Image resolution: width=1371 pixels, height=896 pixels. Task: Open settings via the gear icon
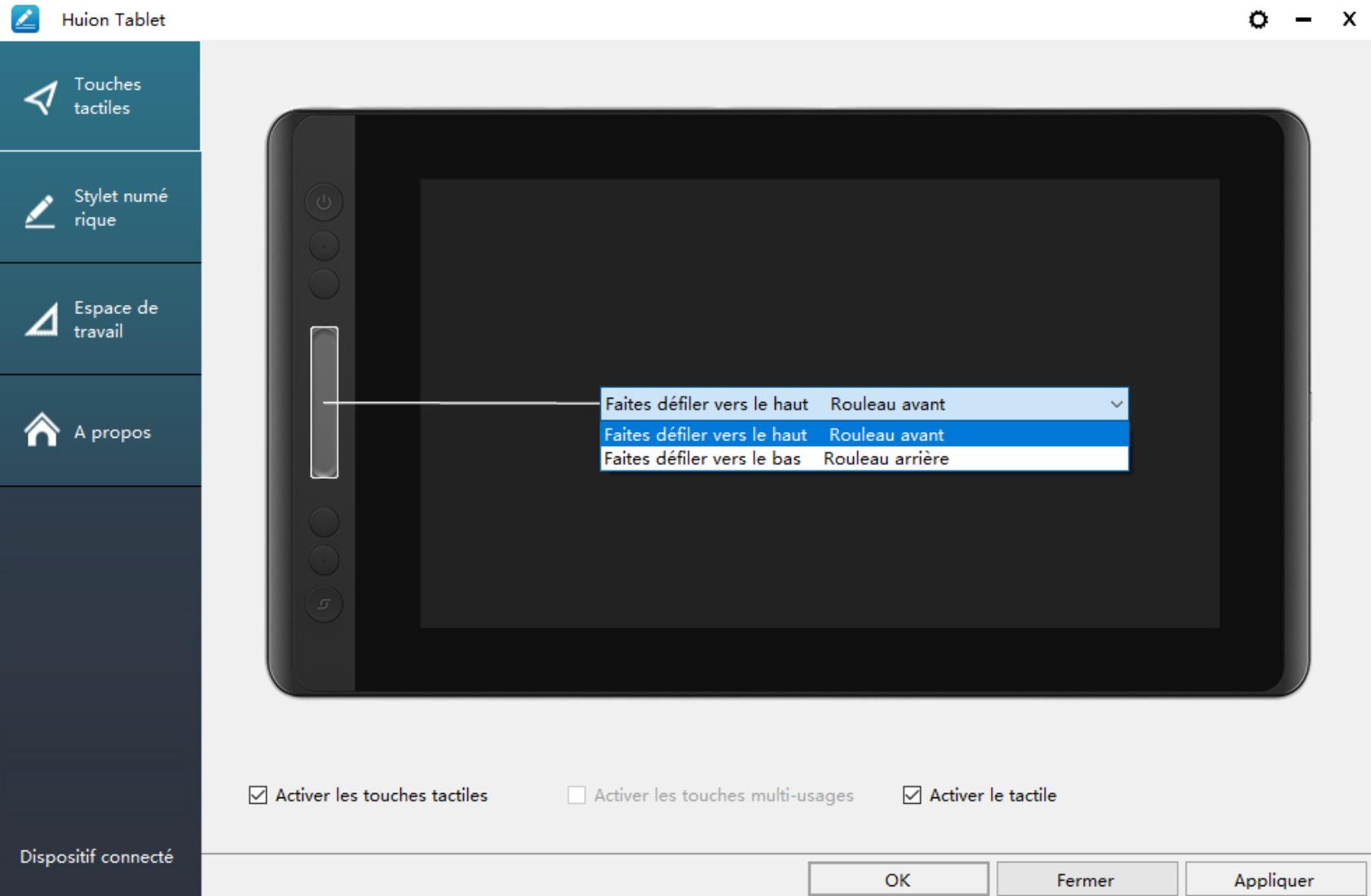click(x=1258, y=20)
